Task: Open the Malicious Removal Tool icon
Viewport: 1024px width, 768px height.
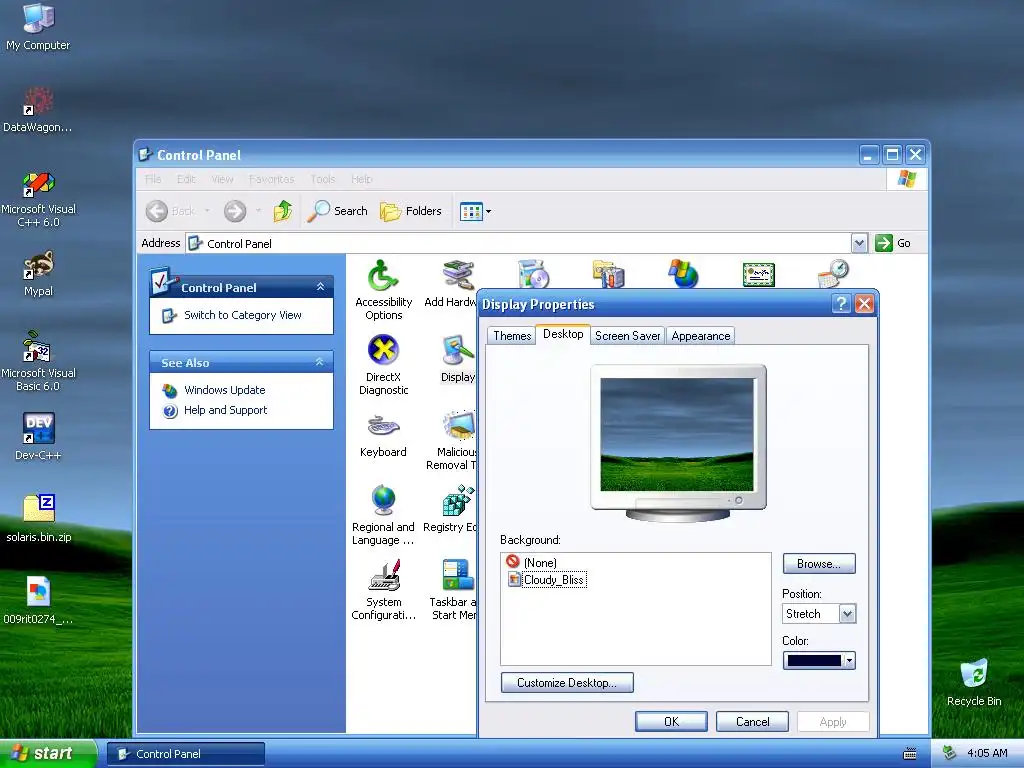Action: pyautogui.click(x=453, y=440)
